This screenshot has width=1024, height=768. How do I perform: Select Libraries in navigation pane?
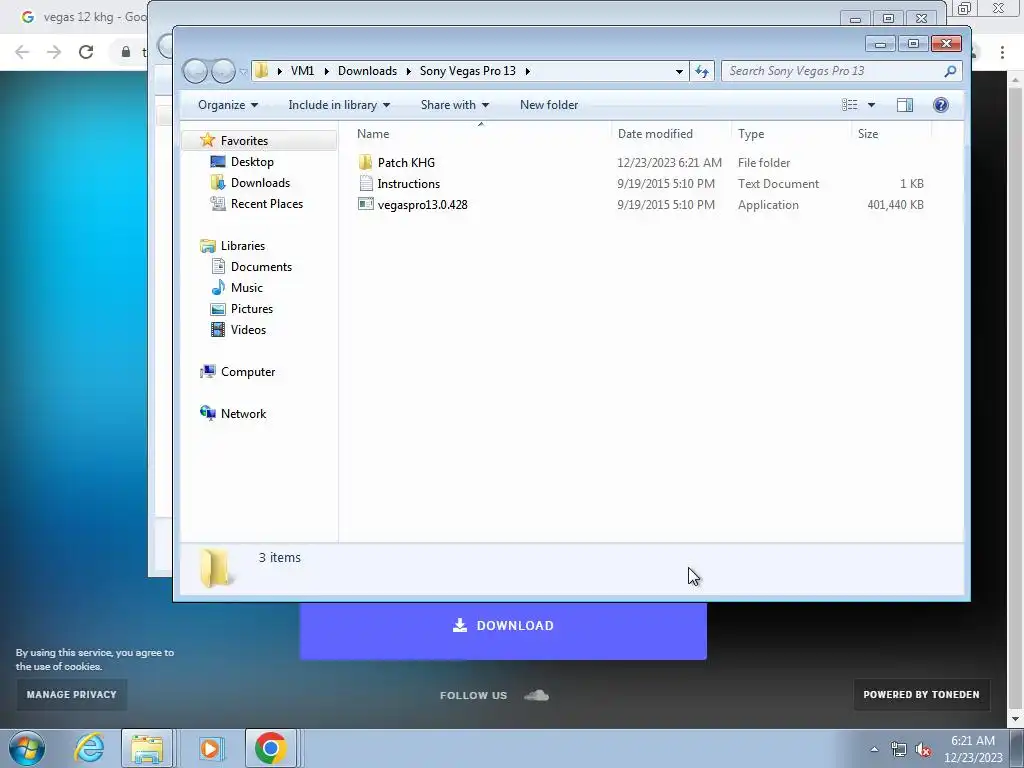pyautogui.click(x=242, y=246)
